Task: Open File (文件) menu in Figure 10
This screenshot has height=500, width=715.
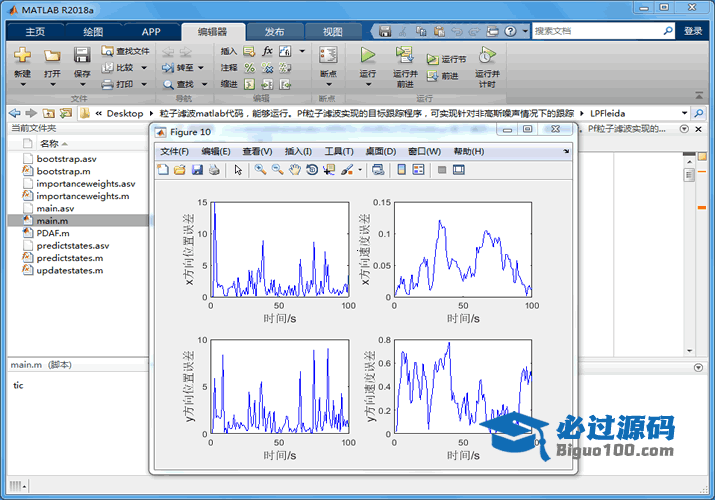Action: point(174,151)
